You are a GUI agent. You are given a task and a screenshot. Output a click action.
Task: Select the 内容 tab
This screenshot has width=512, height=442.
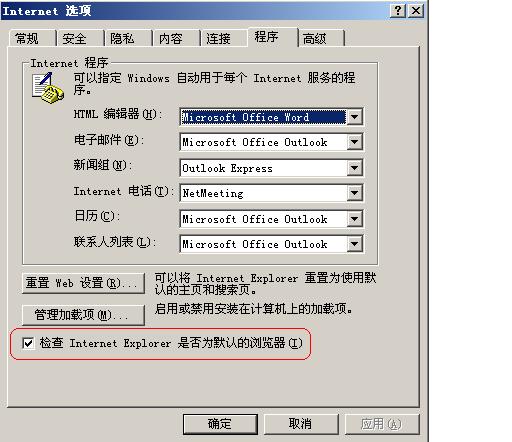pyautogui.click(x=176, y=38)
